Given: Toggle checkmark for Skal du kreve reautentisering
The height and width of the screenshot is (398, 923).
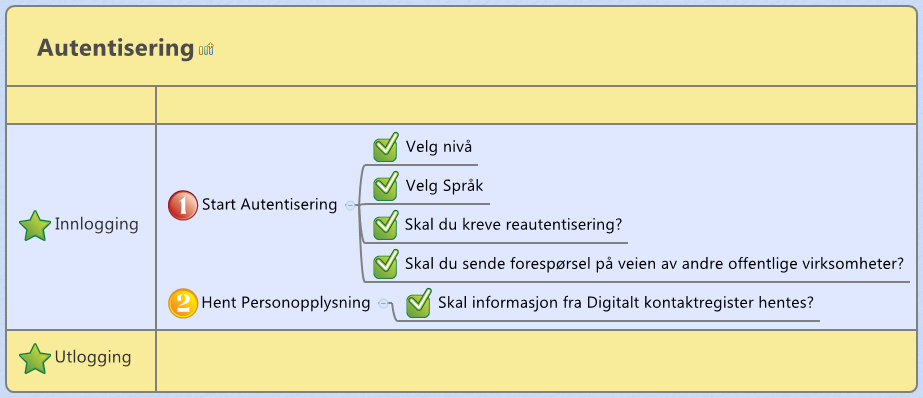Looking at the screenshot, I should [386, 225].
